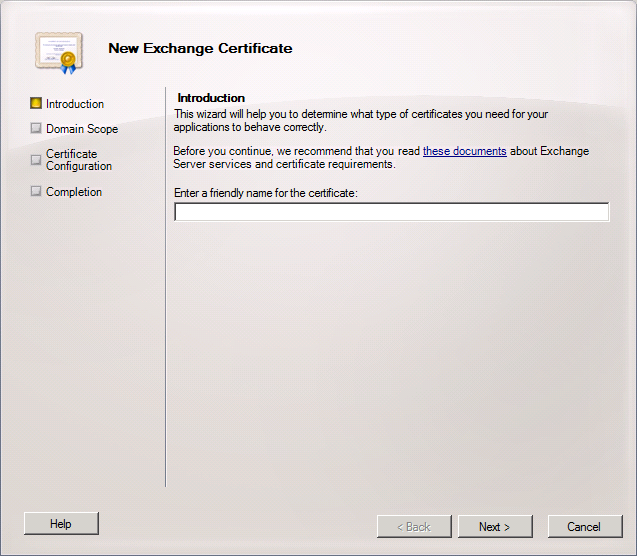Image resolution: width=637 pixels, height=556 pixels.
Task: Click the Certificate Configuration step indicator square
Action: tap(36, 160)
